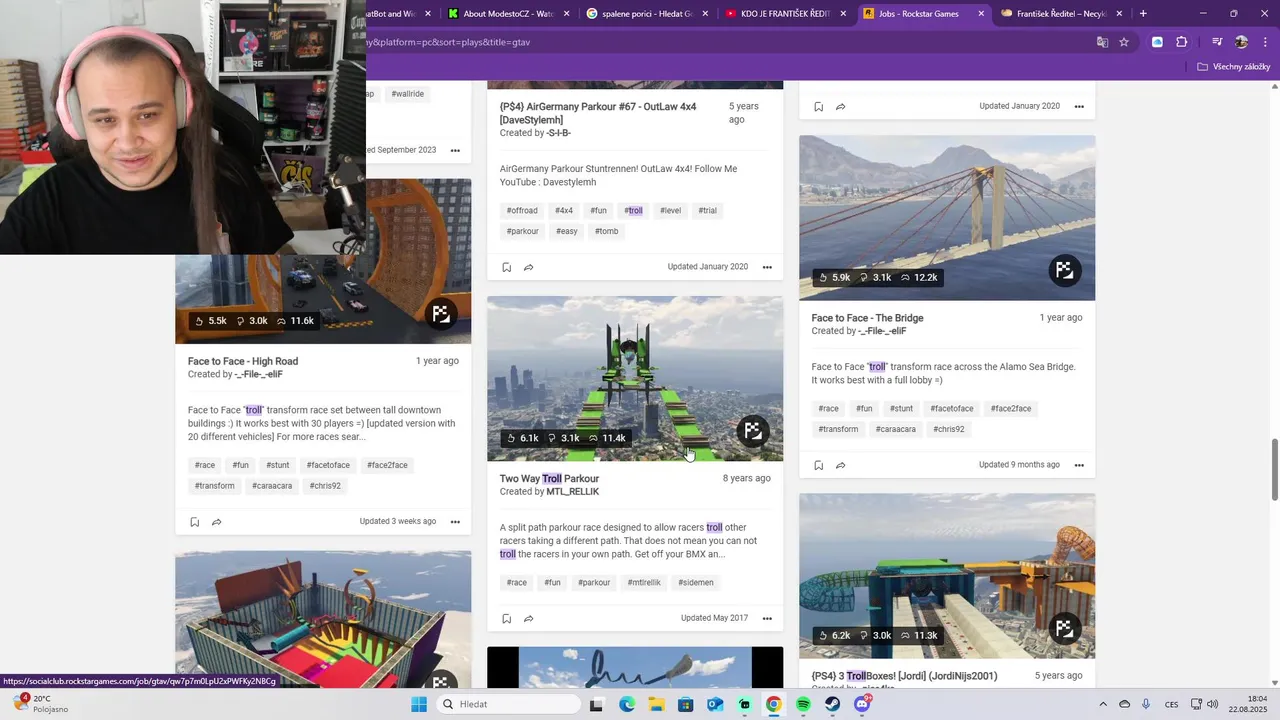This screenshot has width=1280, height=720.
Task: Visit creator MTL_RELLIK profile
Action: tap(573, 492)
